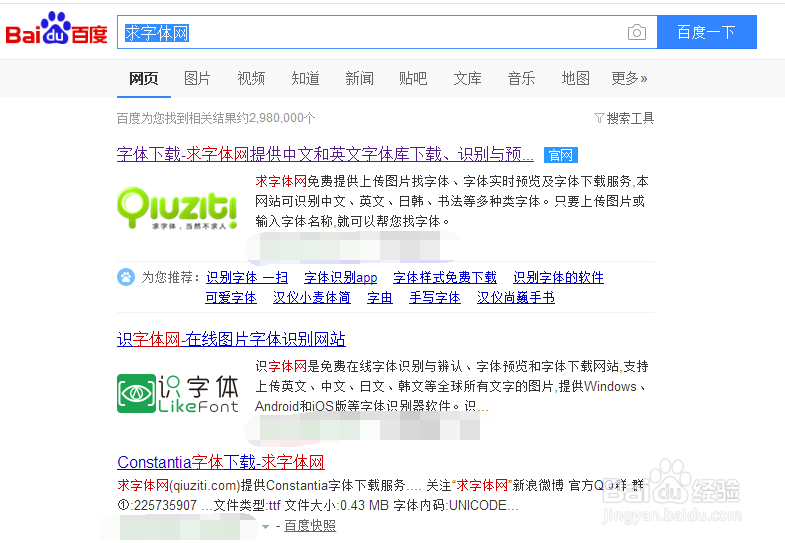Expand the green arrow beside 百度快照
Image resolution: width=785 pixels, height=543 pixels.
266,526
